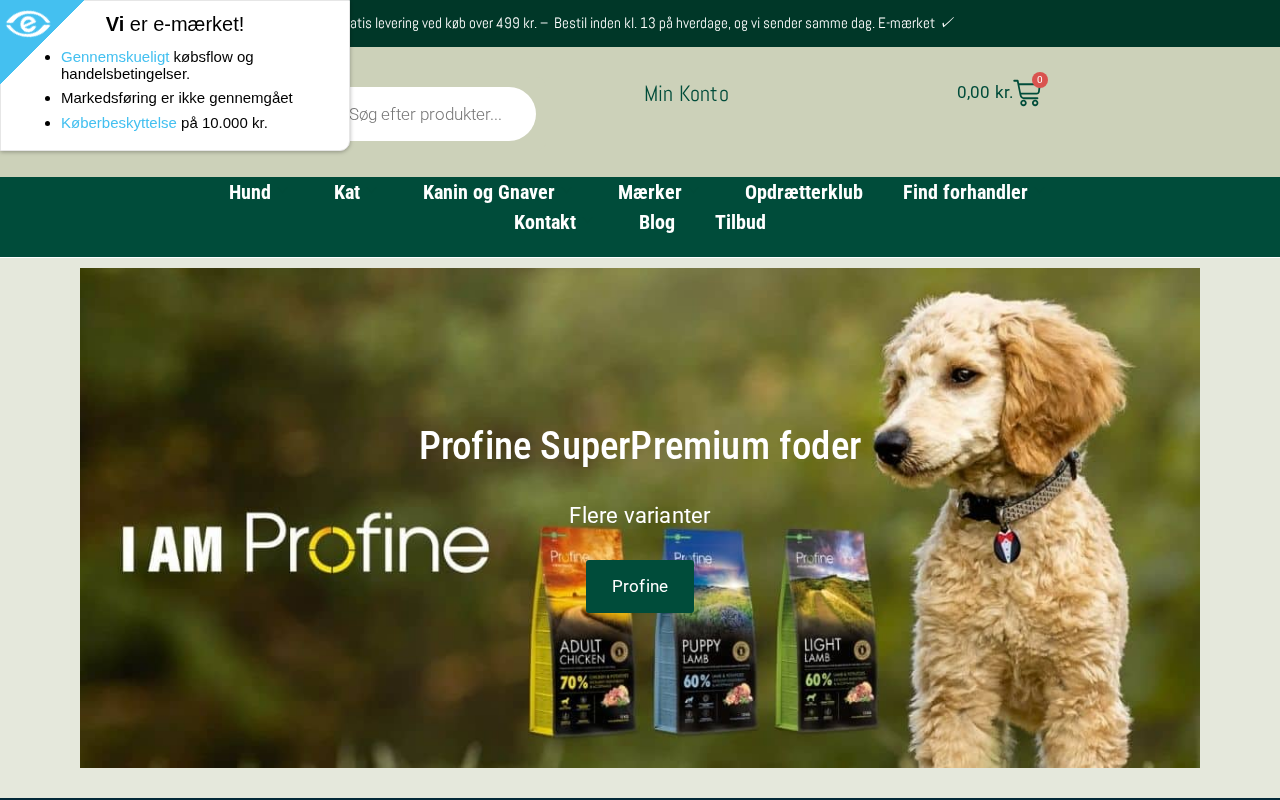1280x800 pixels.
Task: Open the Hund menu
Action: [250, 192]
